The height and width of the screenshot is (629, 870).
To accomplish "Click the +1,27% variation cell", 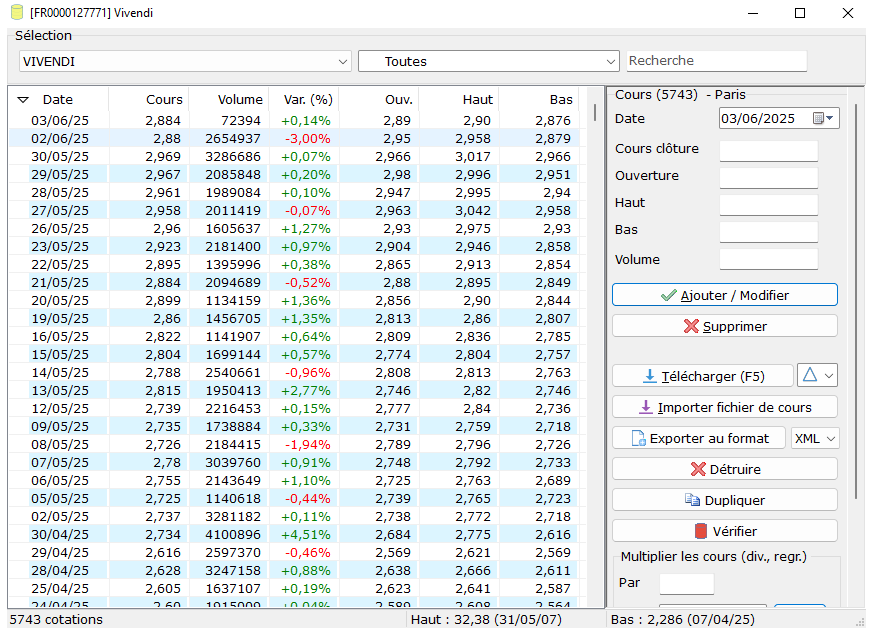I will pos(305,229).
